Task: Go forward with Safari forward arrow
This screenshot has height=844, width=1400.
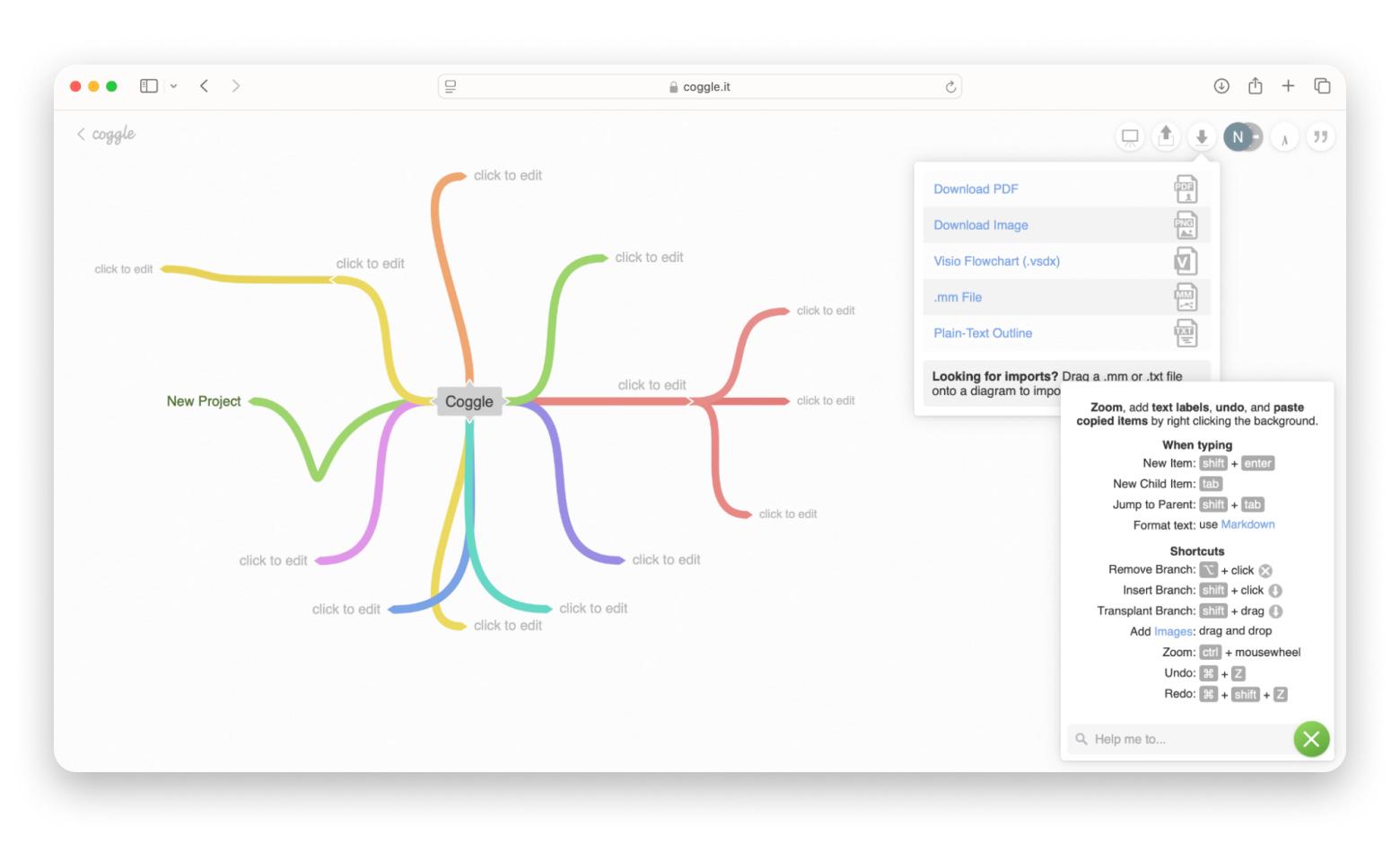Action: (x=236, y=86)
